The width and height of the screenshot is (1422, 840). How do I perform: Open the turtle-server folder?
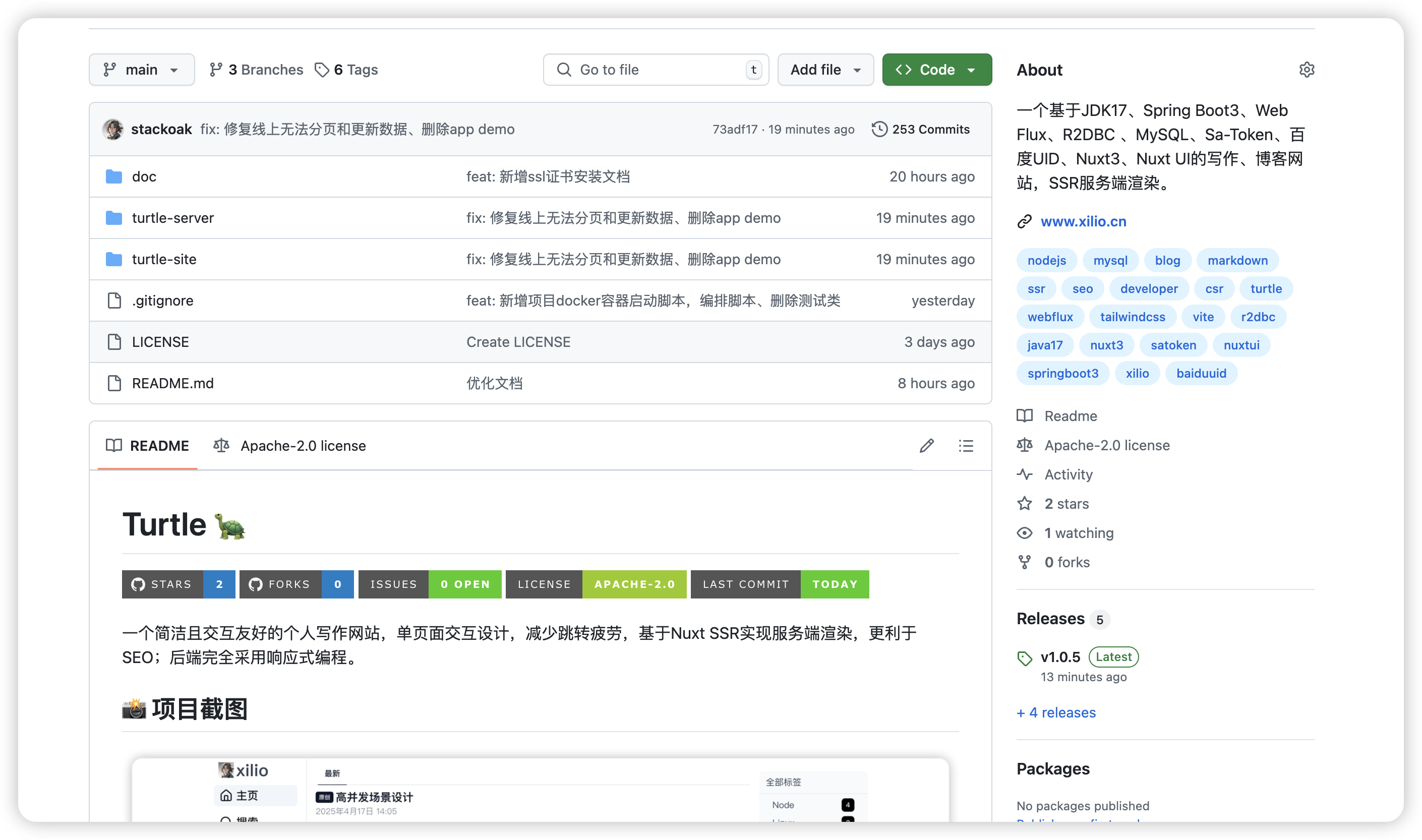click(172, 218)
